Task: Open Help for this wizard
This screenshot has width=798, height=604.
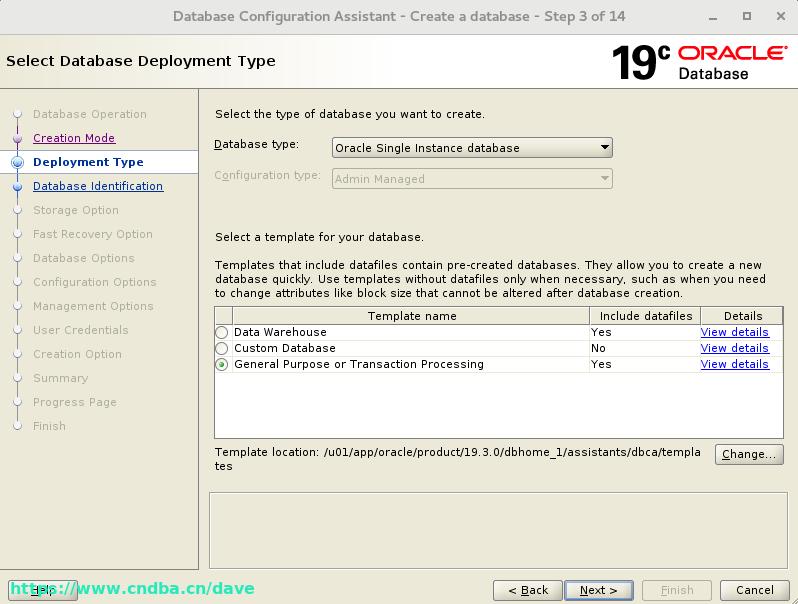Action: pyautogui.click(x=43, y=590)
